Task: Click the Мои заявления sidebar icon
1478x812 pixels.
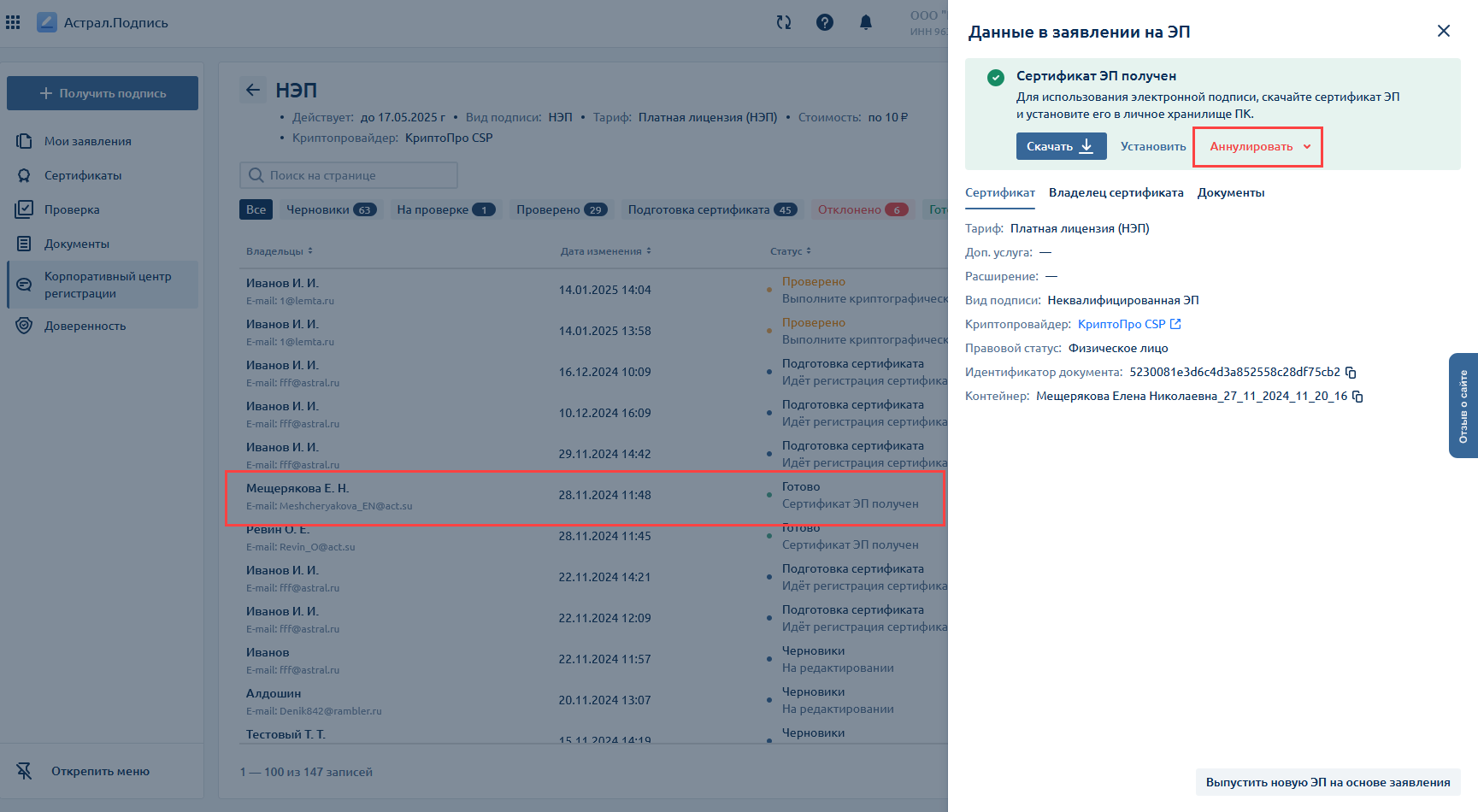Action: point(24,141)
